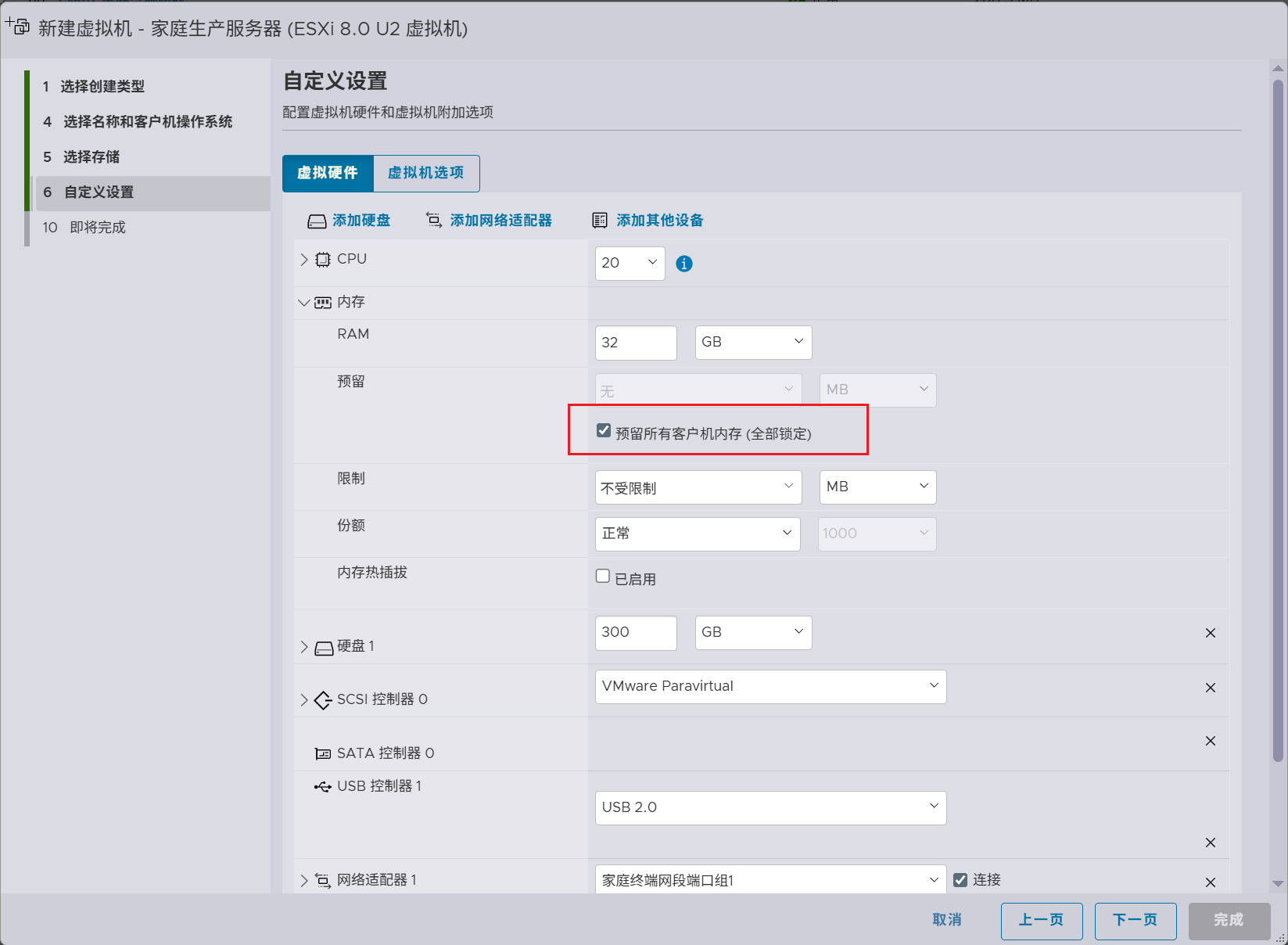Go to step 5 选择存储

[x=91, y=157]
